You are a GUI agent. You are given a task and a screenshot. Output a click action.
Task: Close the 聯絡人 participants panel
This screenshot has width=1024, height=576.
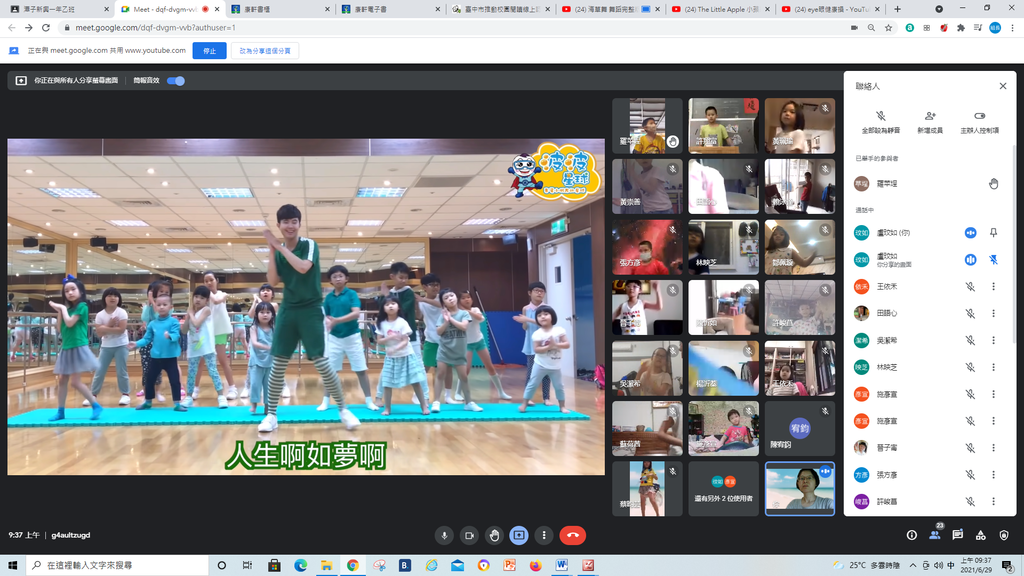(x=1003, y=86)
